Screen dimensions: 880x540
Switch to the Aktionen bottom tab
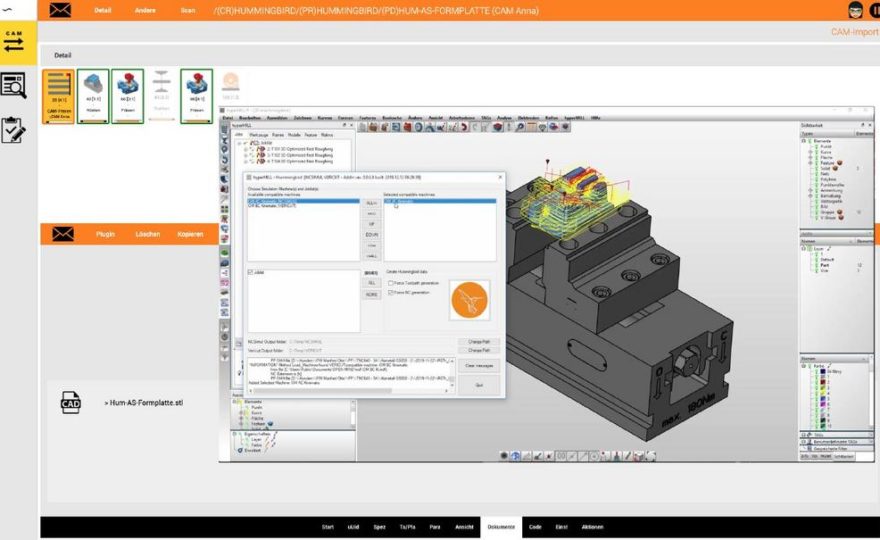(593, 527)
